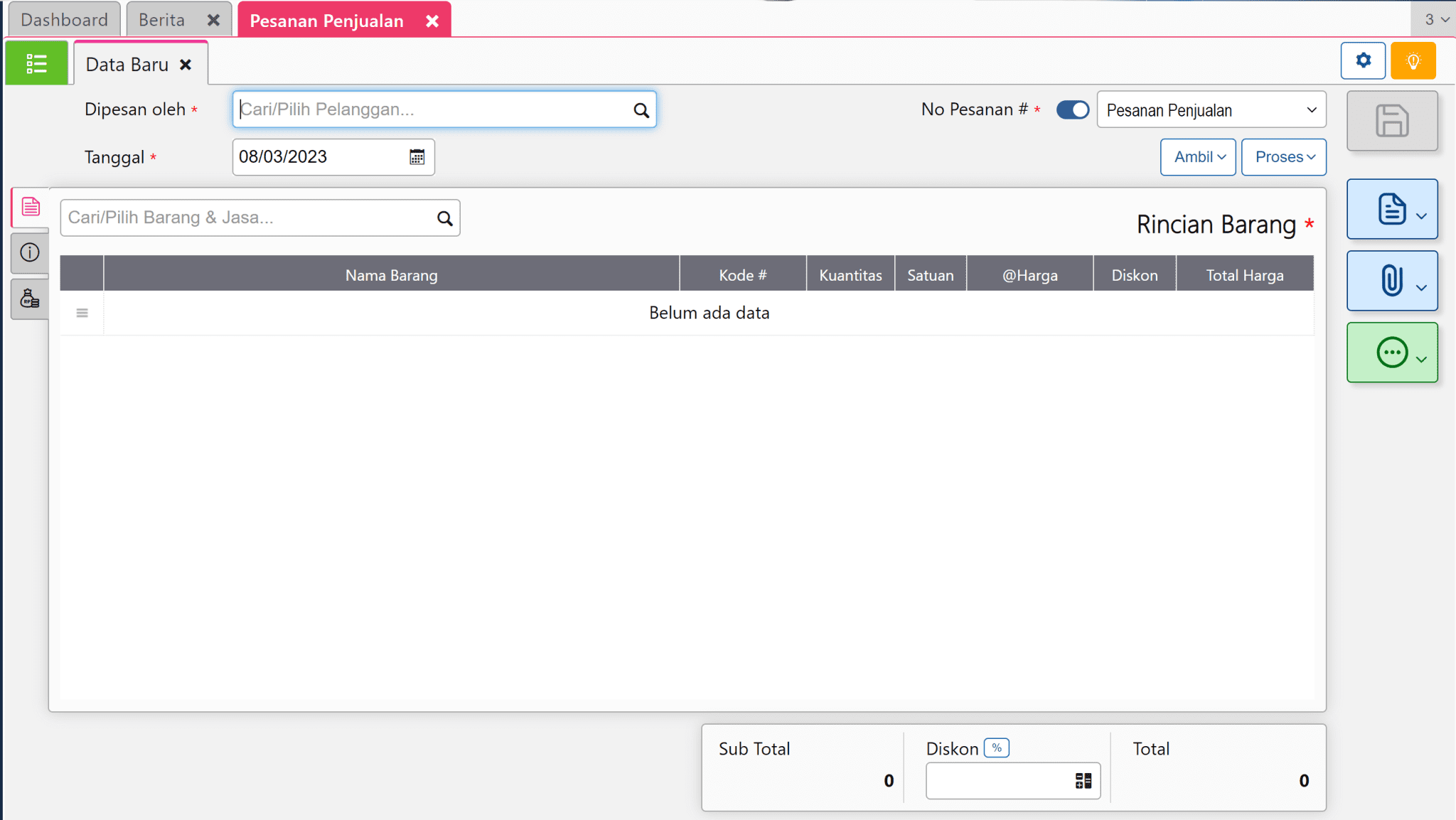Expand the Ambil dropdown button
The height and width of the screenshot is (820, 1456).
point(1198,157)
